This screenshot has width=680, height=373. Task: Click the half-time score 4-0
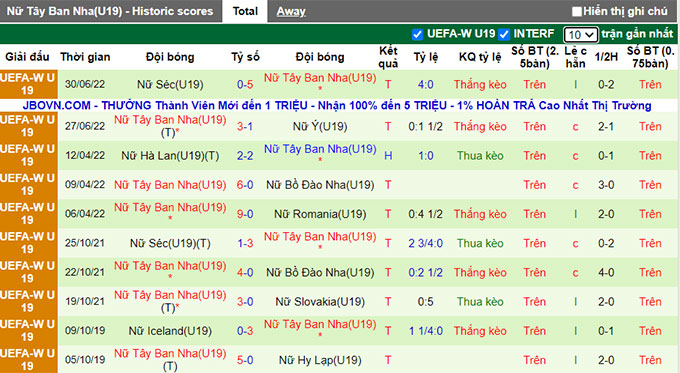tap(606, 272)
